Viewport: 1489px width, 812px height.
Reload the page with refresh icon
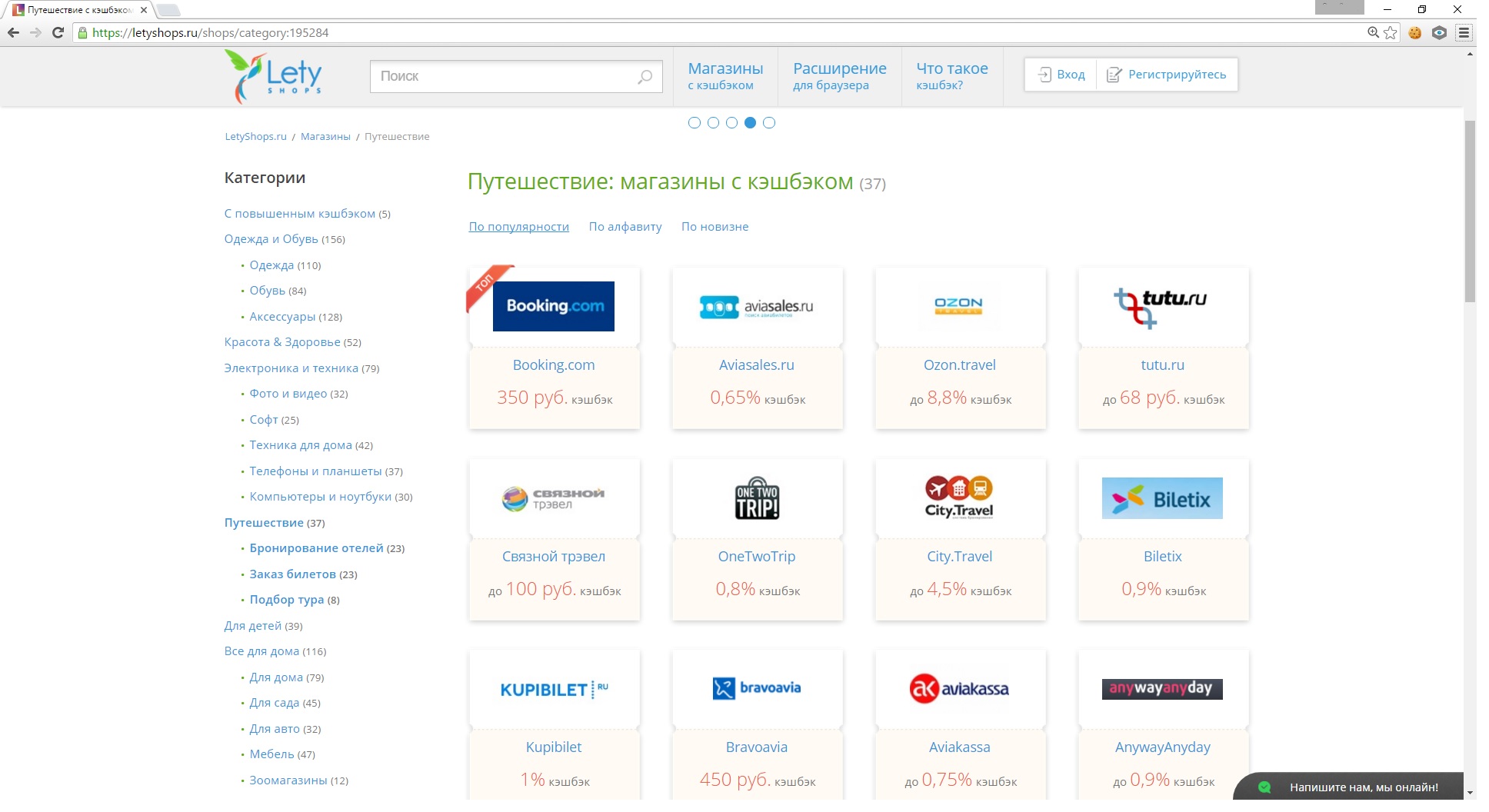click(58, 32)
